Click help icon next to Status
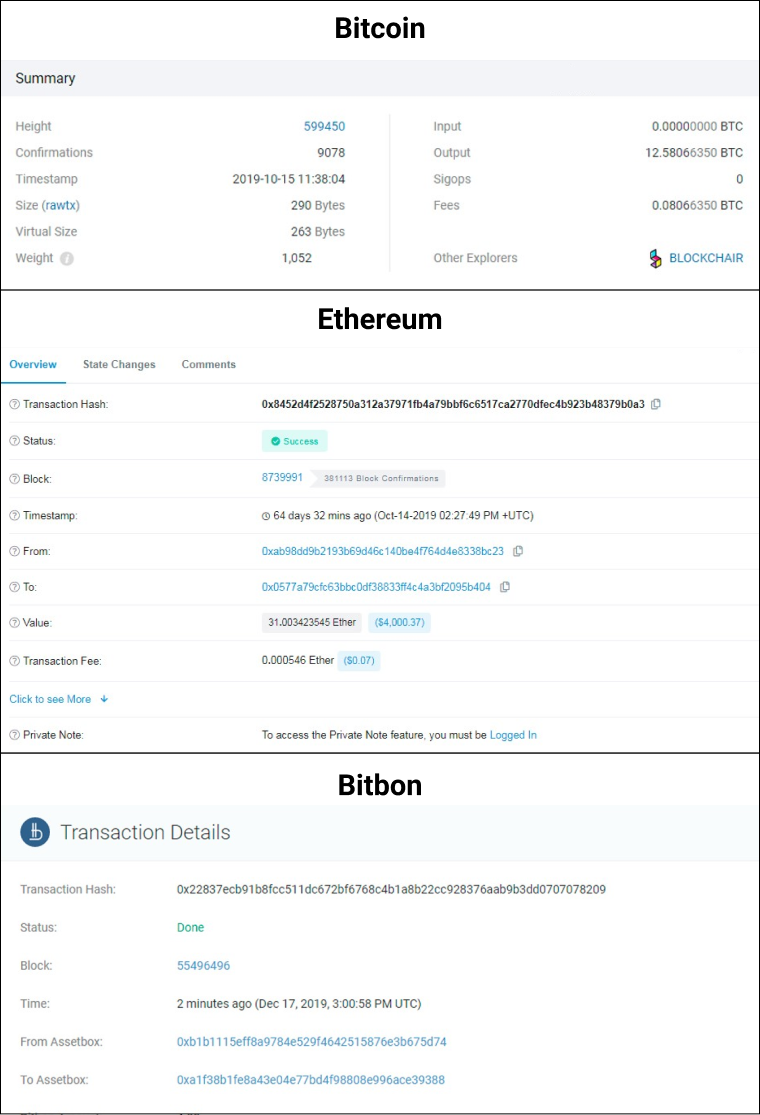Image resolution: width=760 pixels, height=1115 pixels. (x=14, y=441)
